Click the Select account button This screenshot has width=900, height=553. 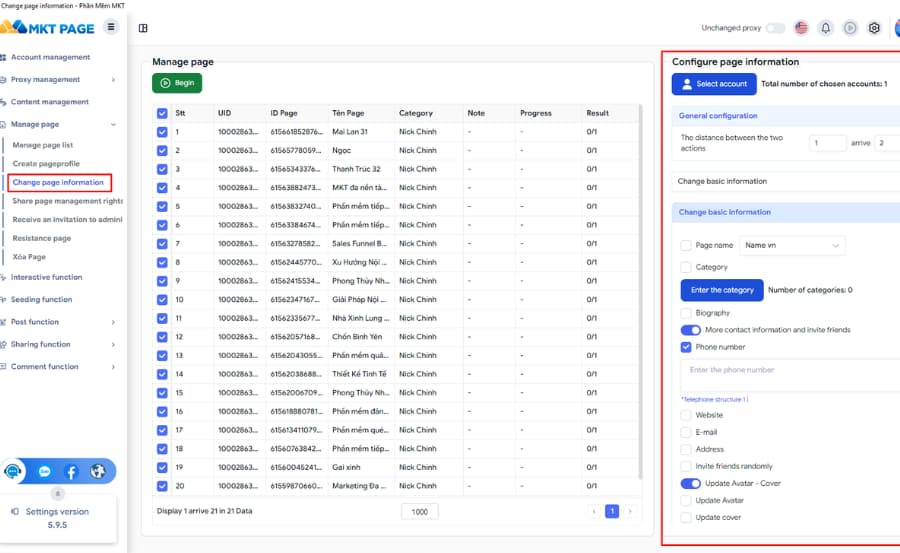point(714,84)
